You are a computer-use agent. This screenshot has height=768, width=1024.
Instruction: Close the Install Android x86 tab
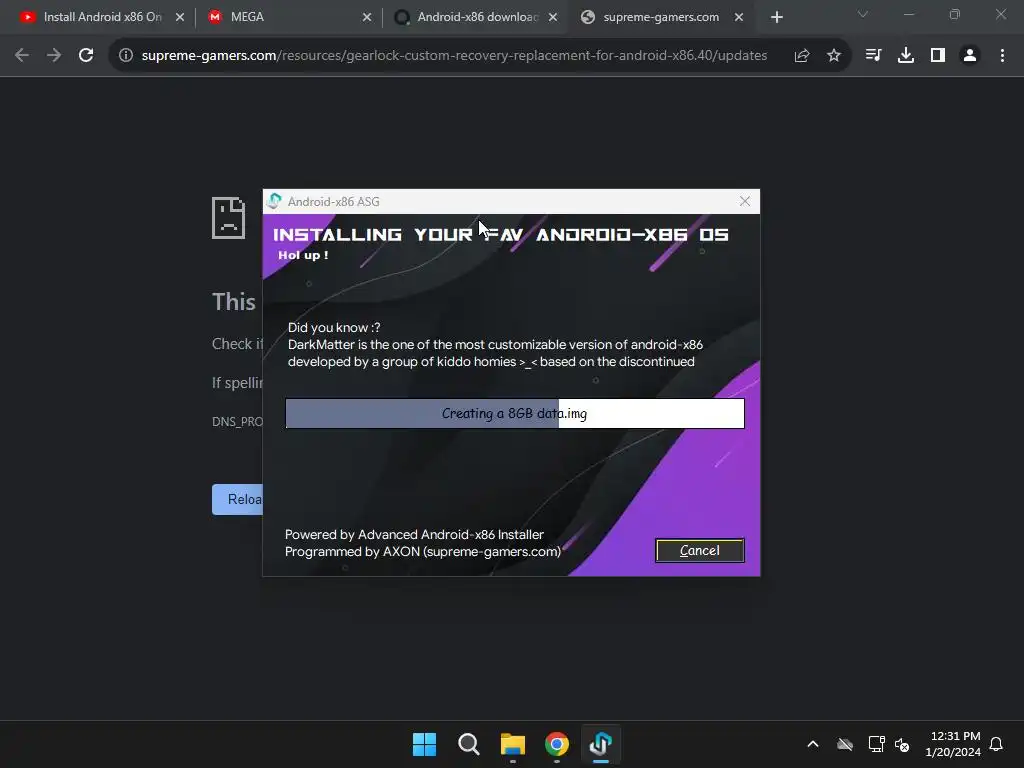click(180, 18)
